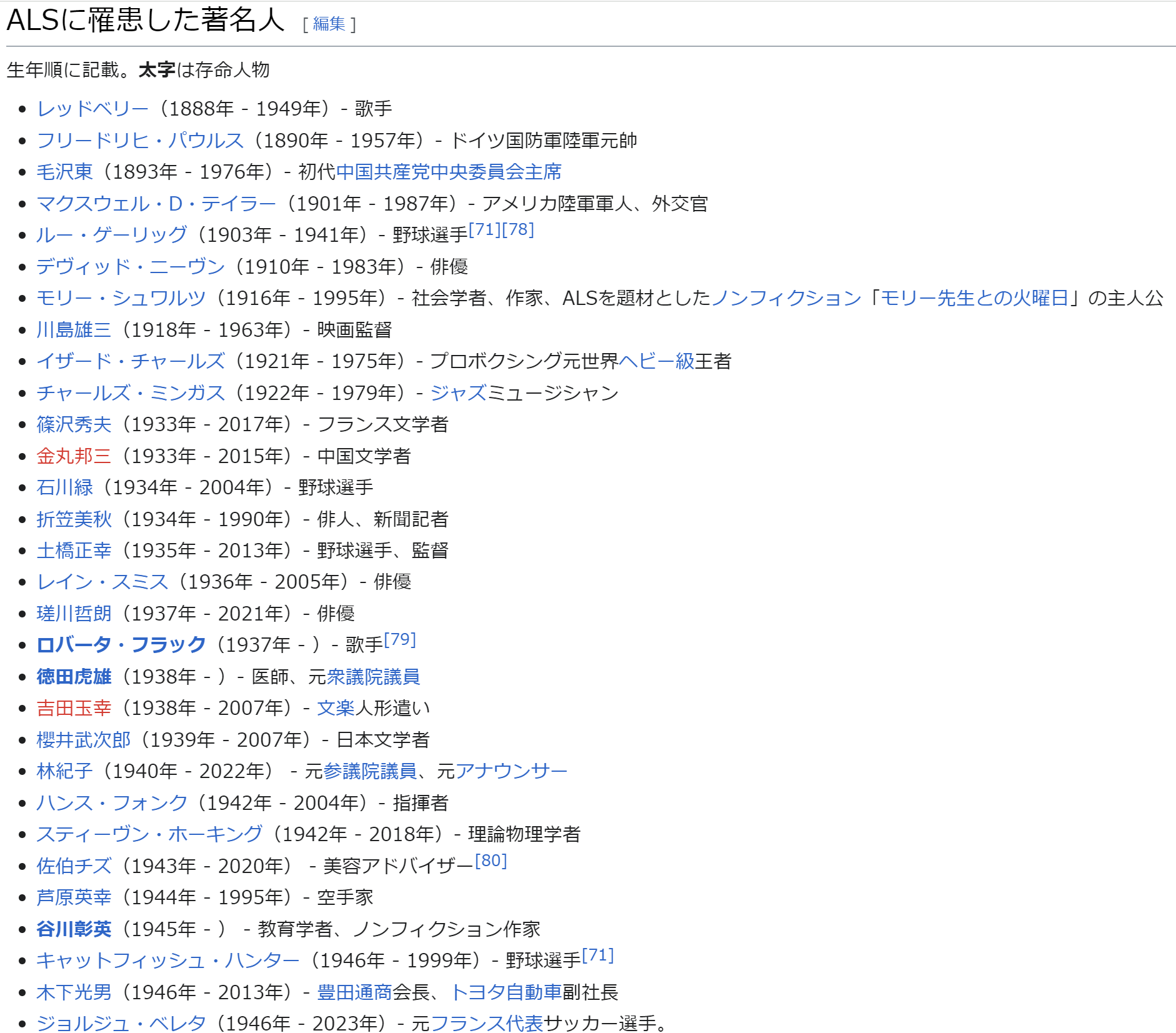Screen dimensions: 1176x1033
Task: Open citation [79] next to 歌手
Action: pos(400,639)
